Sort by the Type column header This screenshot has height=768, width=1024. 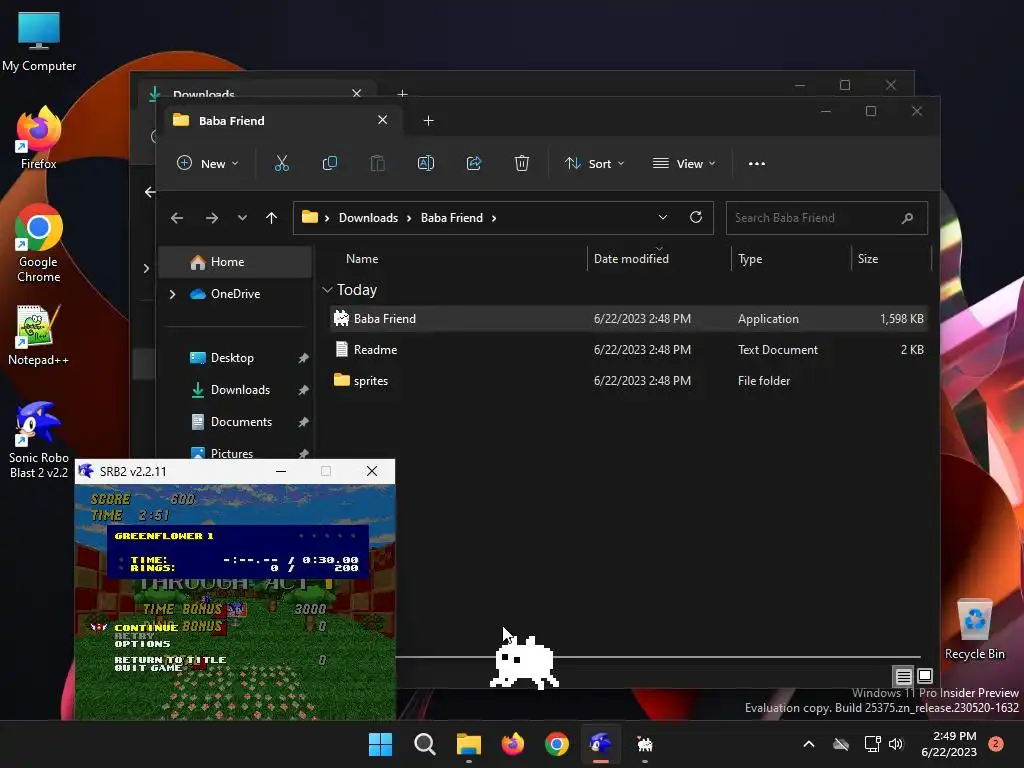750,259
